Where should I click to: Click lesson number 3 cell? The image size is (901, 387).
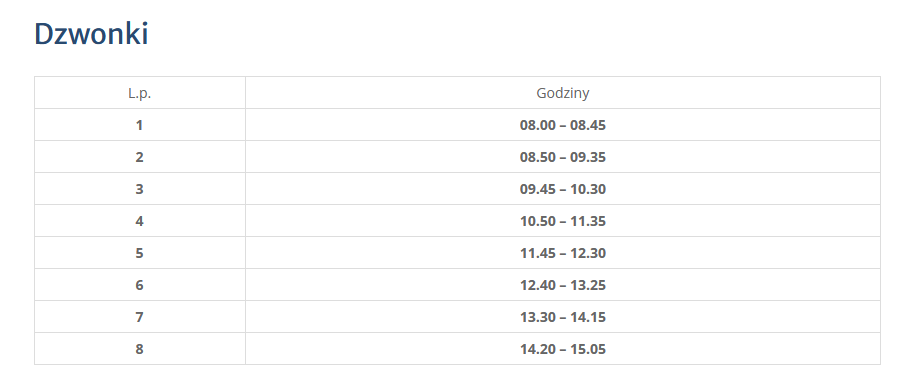[140, 189]
